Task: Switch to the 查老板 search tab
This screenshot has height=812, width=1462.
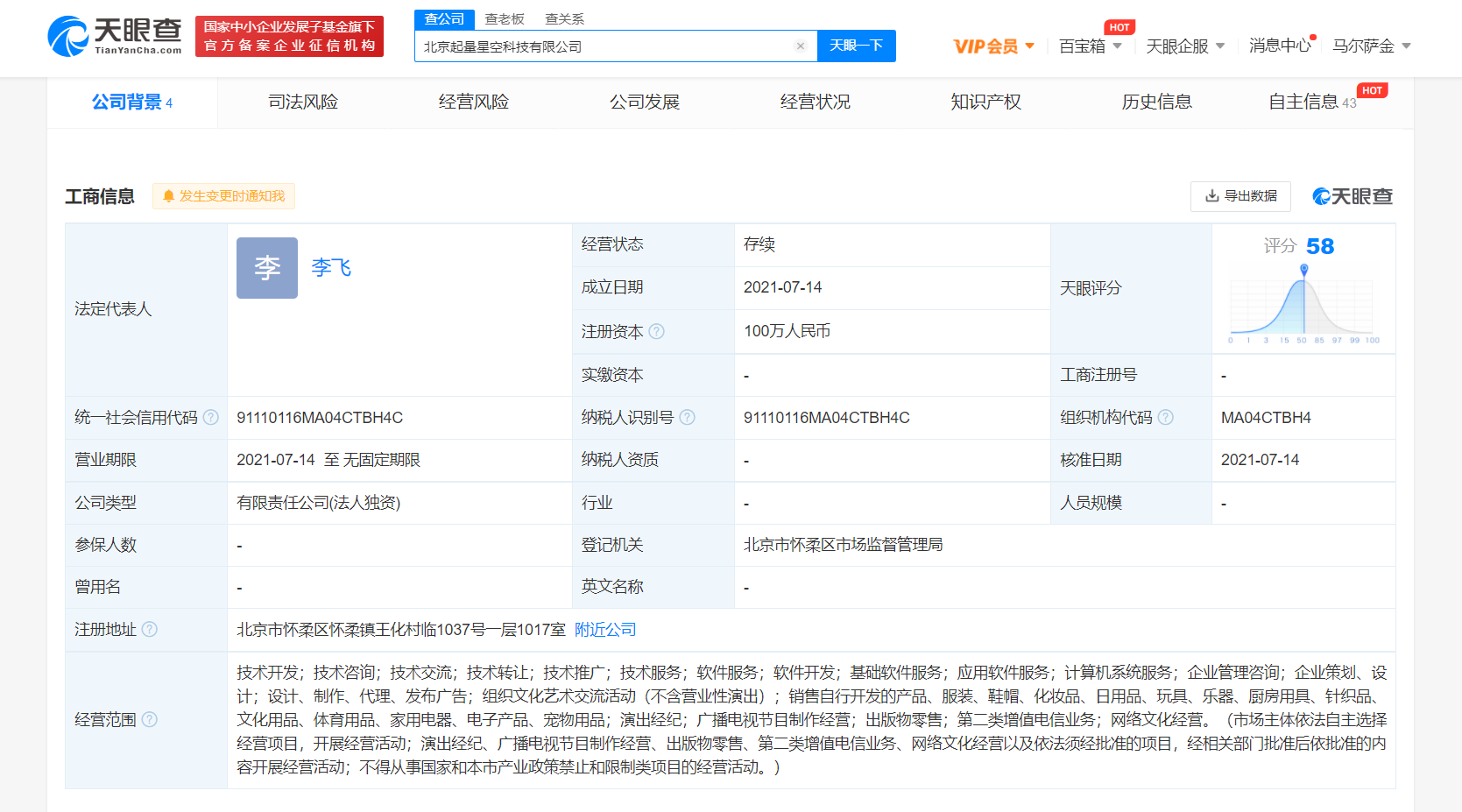Action: [505, 19]
